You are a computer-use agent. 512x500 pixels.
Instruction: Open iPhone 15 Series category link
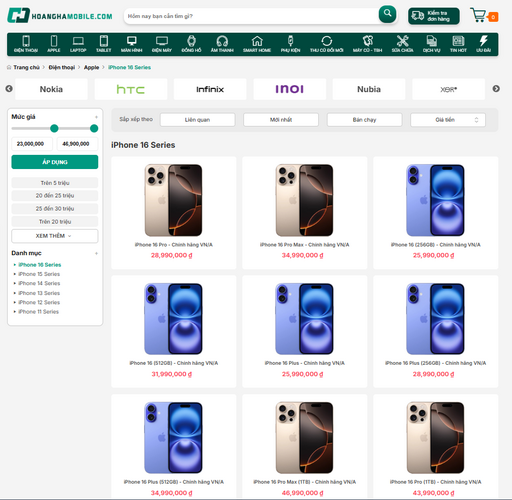[39, 274]
